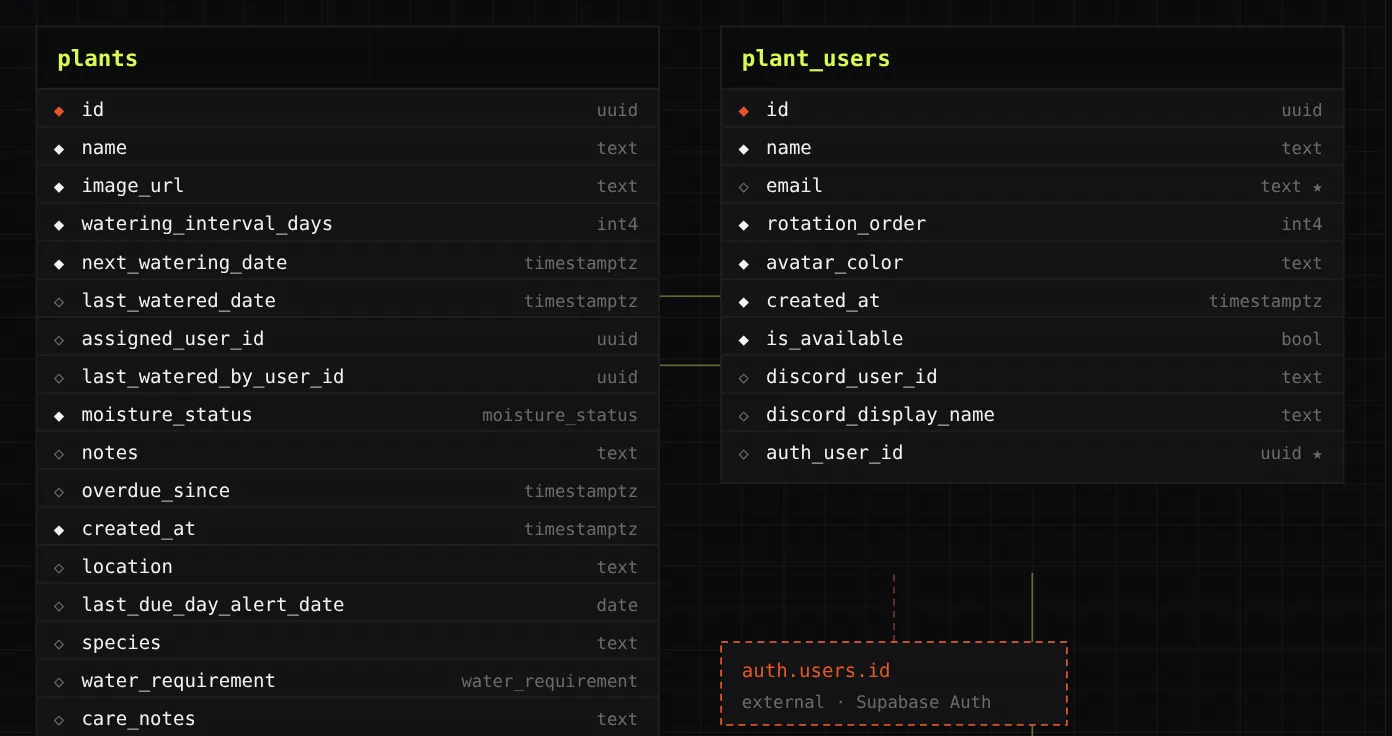The image size is (1392, 736).
Task: Click the 'uuid ★' type for auth_user_id
Action: tap(1291, 453)
